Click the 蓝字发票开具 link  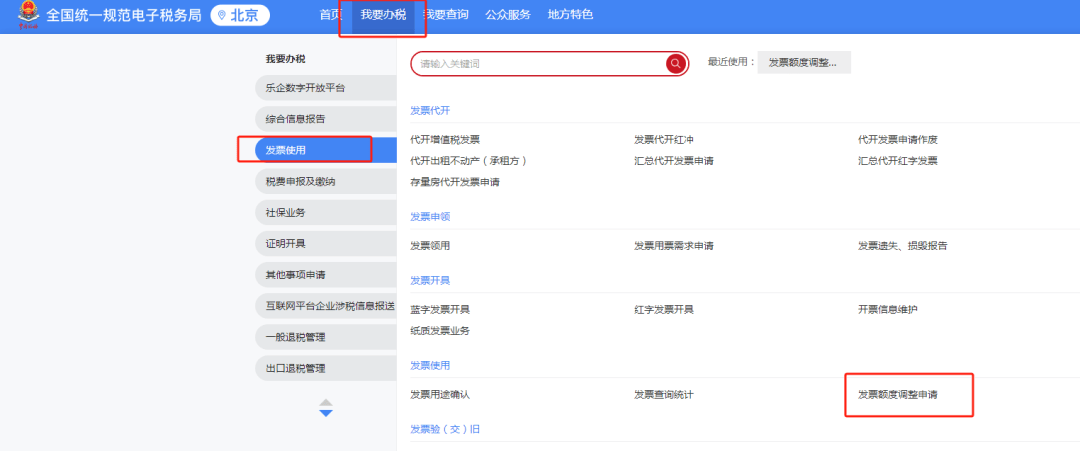[439, 309]
